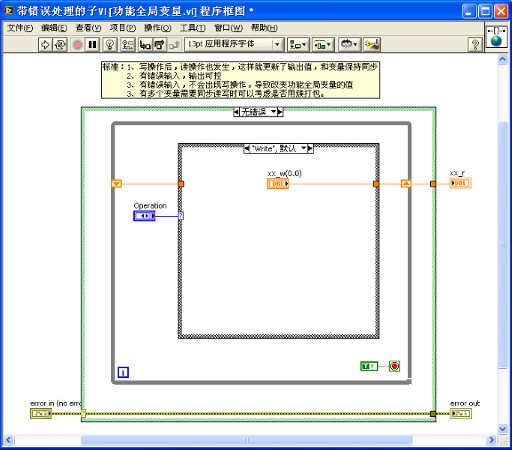Click the loop stop conditional terminal
The height and width of the screenshot is (450, 512).
395,366
